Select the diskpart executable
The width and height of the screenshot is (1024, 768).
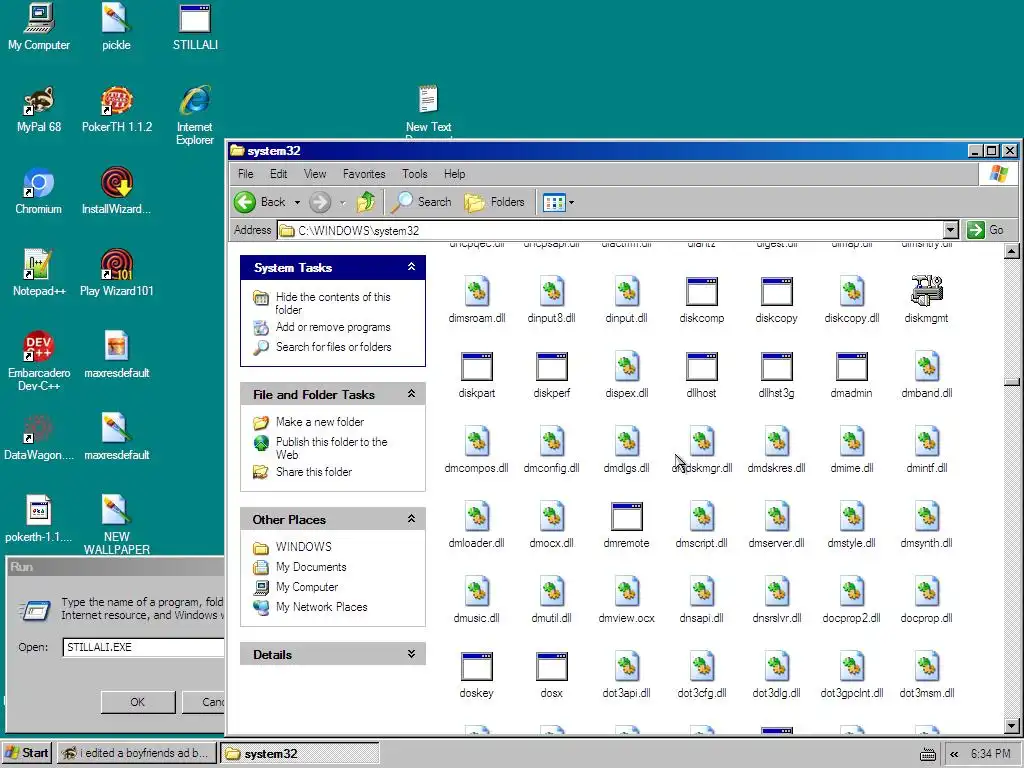click(477, 375)
